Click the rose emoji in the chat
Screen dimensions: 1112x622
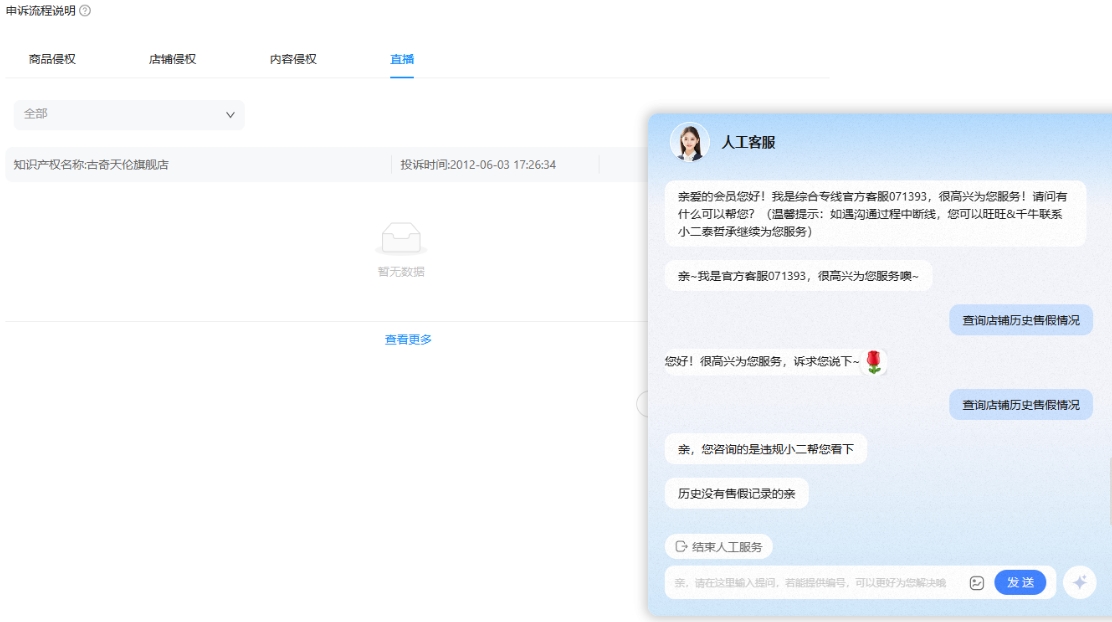click(x=873, y=362)
